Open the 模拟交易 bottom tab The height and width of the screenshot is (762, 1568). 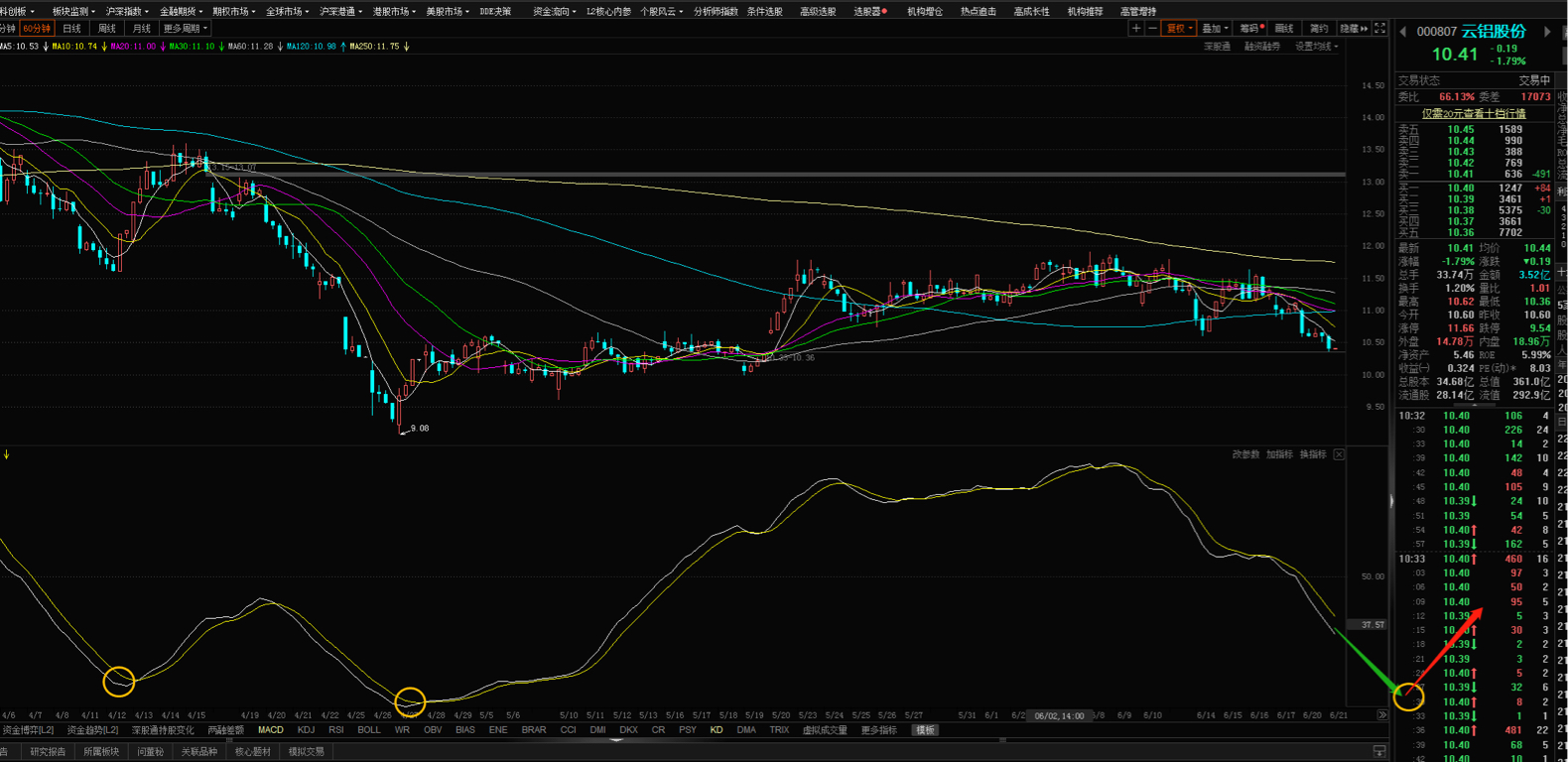coord(306,751)
